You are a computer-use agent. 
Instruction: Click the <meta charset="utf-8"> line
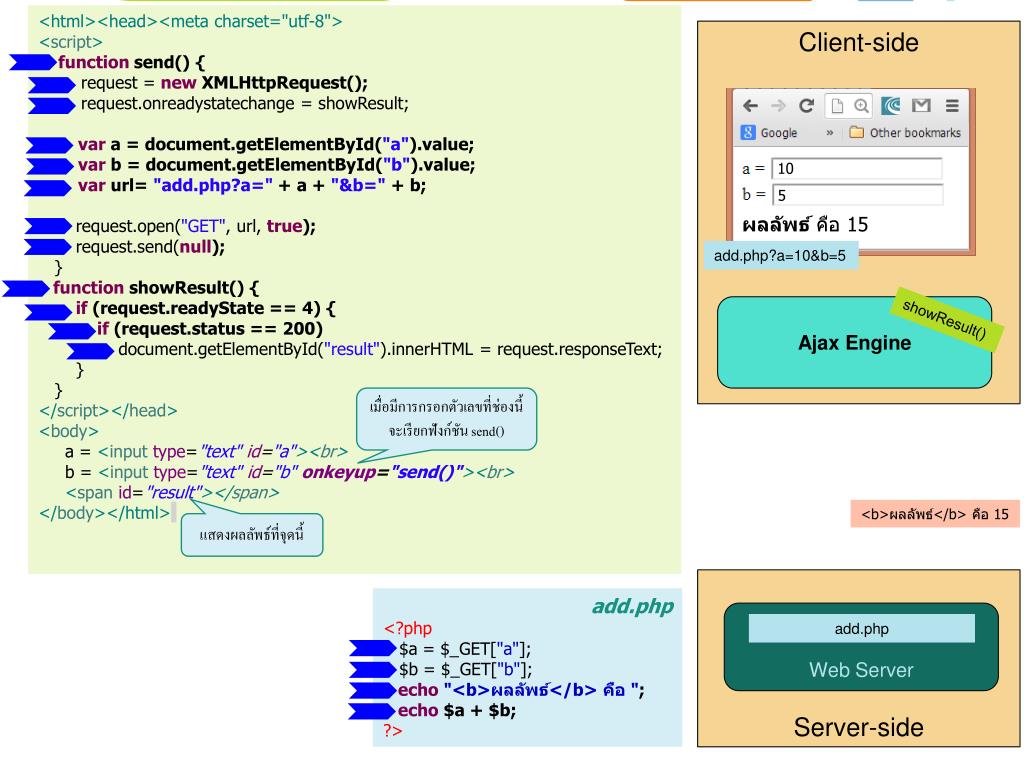click(x=191, y=22)
